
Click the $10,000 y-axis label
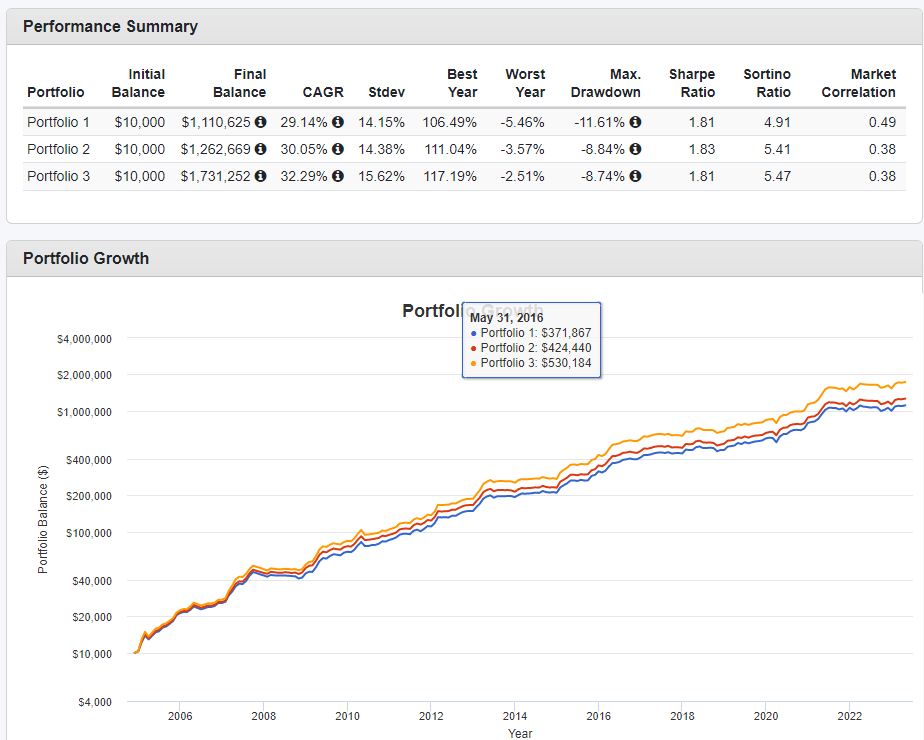[92, 654]
